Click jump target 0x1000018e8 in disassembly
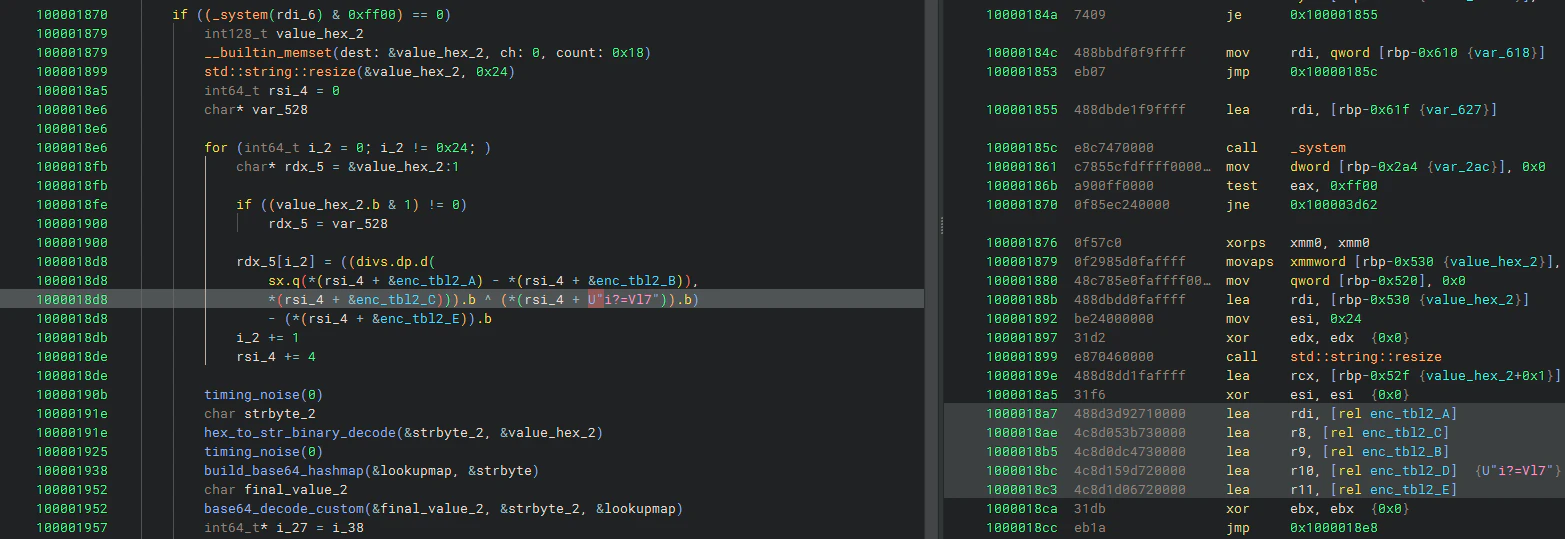 (1334, 528)
